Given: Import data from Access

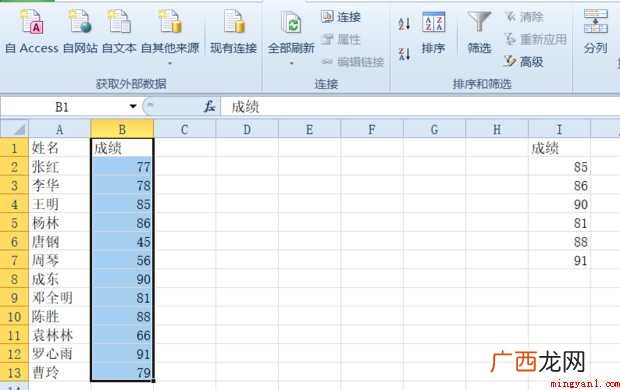Looking at the screenshot, I should [32, 32].
